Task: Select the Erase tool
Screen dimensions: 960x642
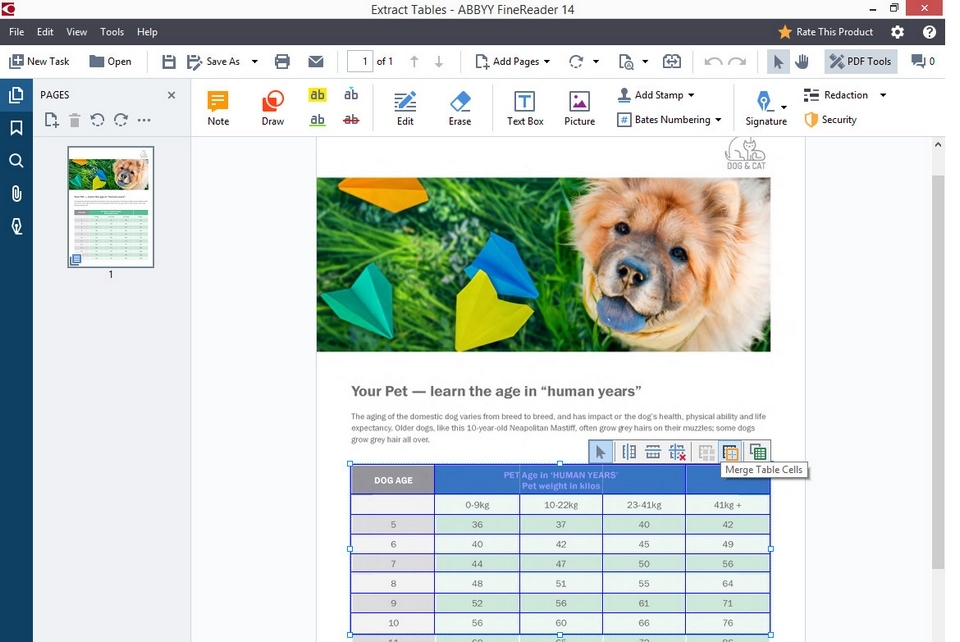Action: (x=460, y=108)
